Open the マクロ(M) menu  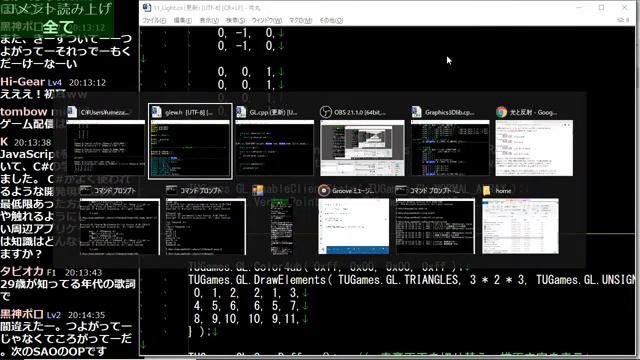tap(300, 20)
